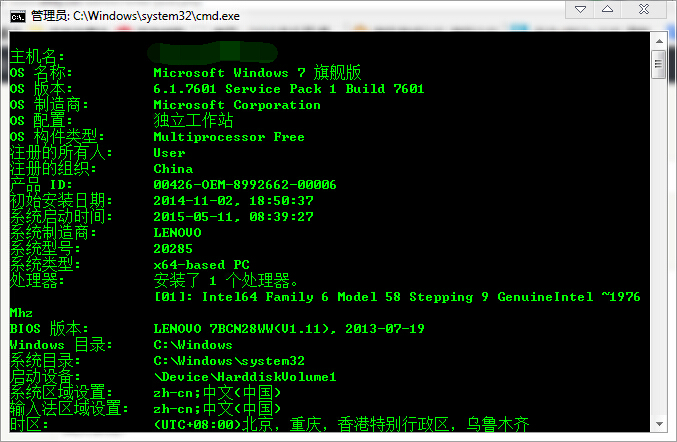
Task: Click the "OS 制造商:" label
Action: tap(49, 104)
